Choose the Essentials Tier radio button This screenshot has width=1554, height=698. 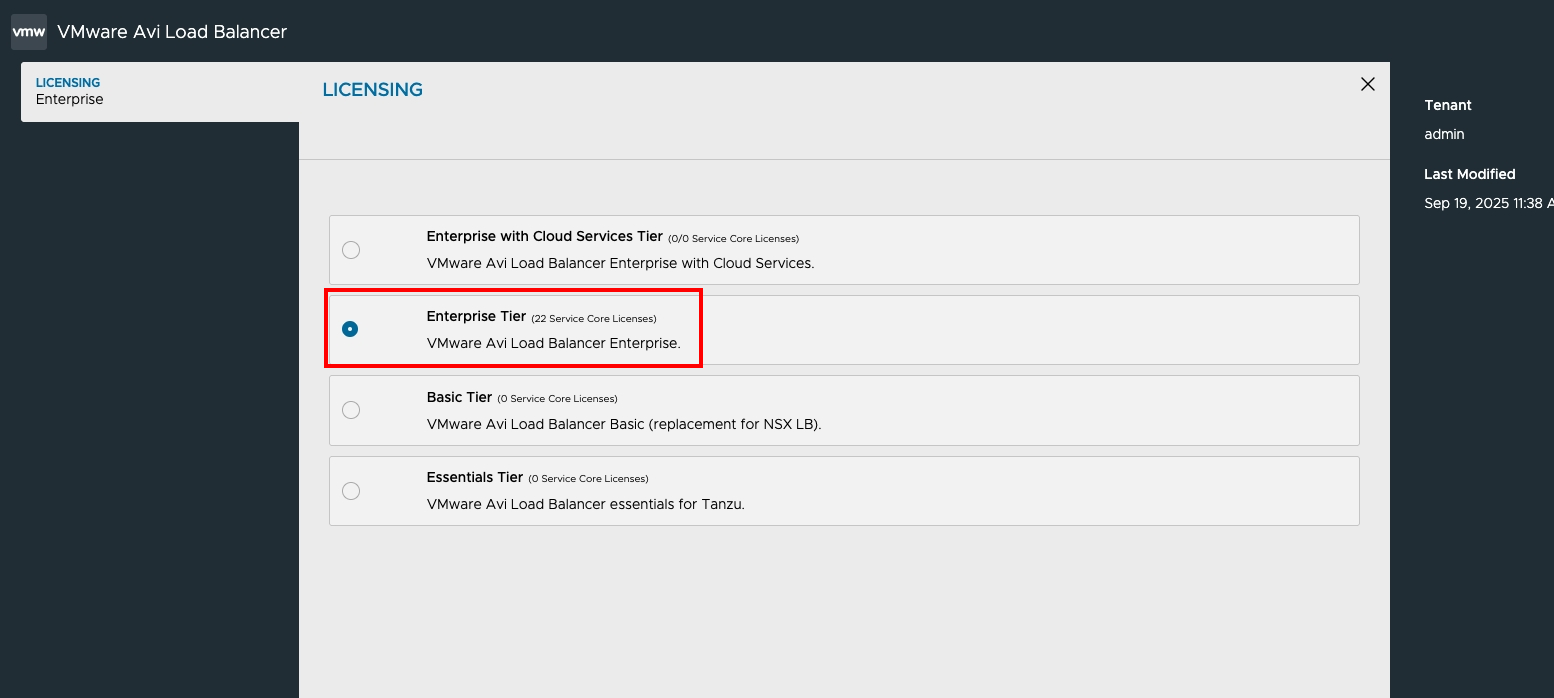tap(351, 491)
